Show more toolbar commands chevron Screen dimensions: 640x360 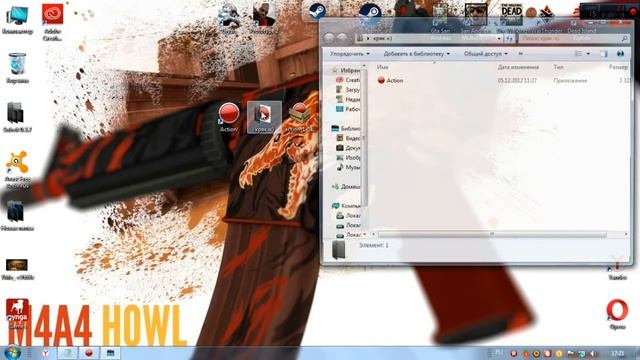(520, 54)
